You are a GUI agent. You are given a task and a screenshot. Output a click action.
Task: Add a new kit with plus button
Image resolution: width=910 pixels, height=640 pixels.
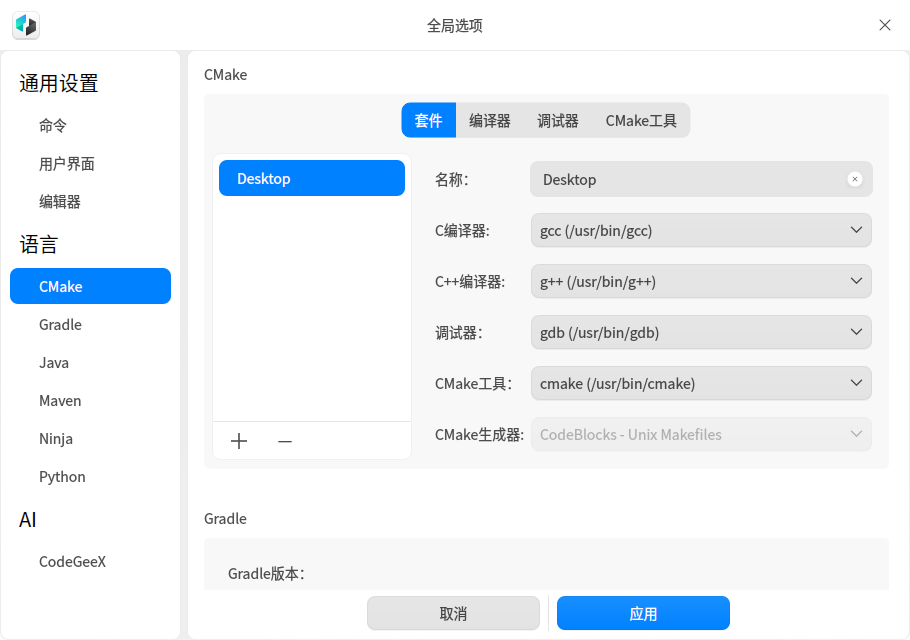point(239,441)
